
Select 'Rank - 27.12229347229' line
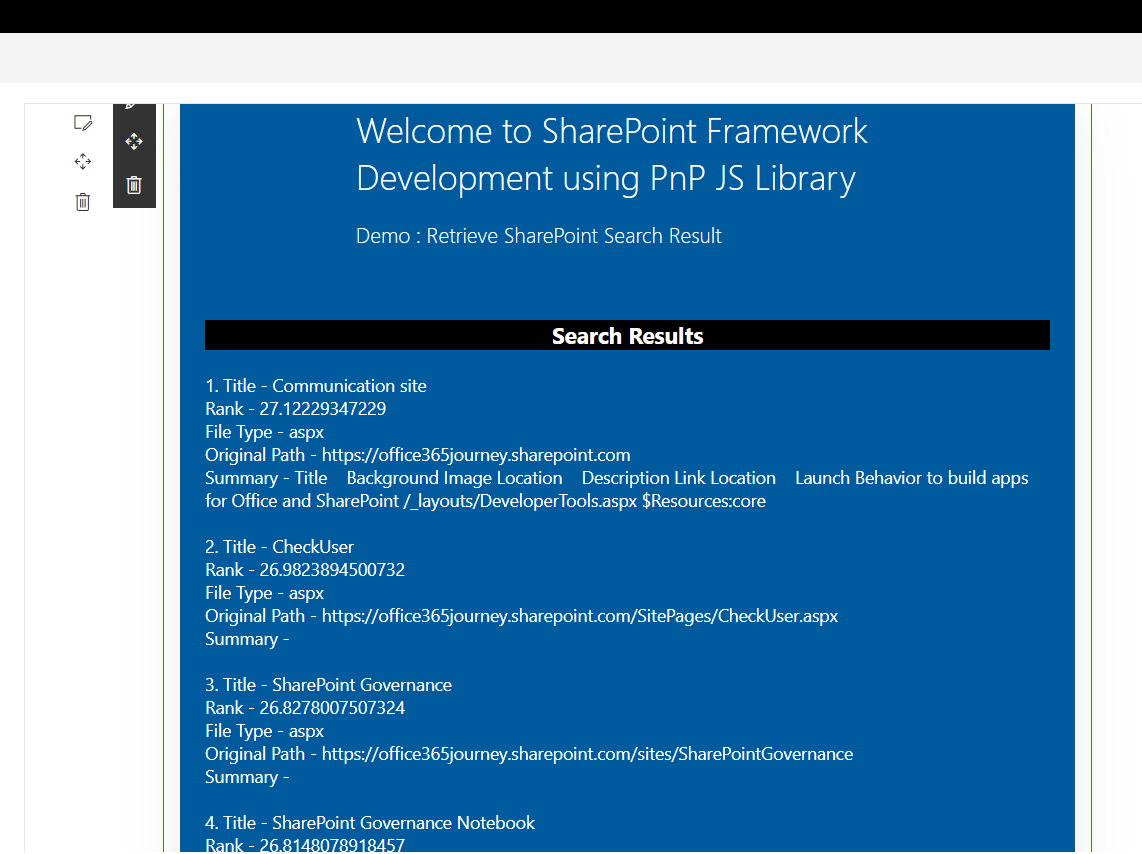(x=295, y=409)
